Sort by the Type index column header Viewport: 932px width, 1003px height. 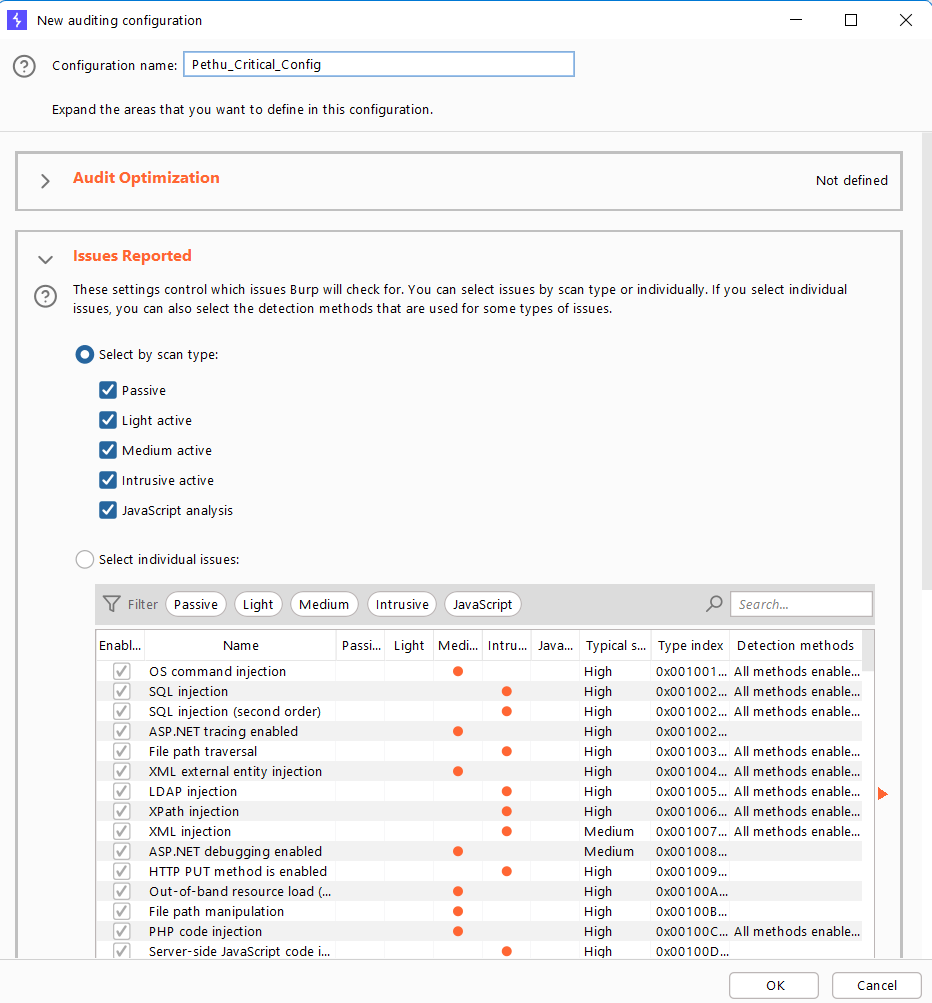690,645
